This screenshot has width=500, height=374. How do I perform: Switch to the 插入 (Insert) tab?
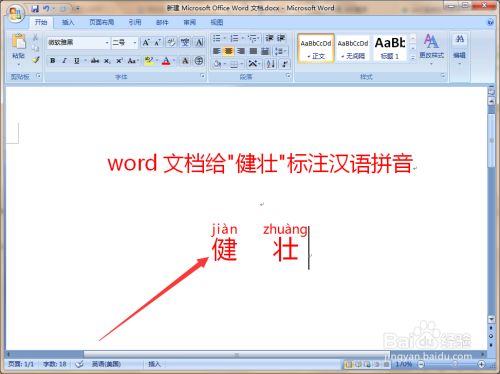click(68, 22)
